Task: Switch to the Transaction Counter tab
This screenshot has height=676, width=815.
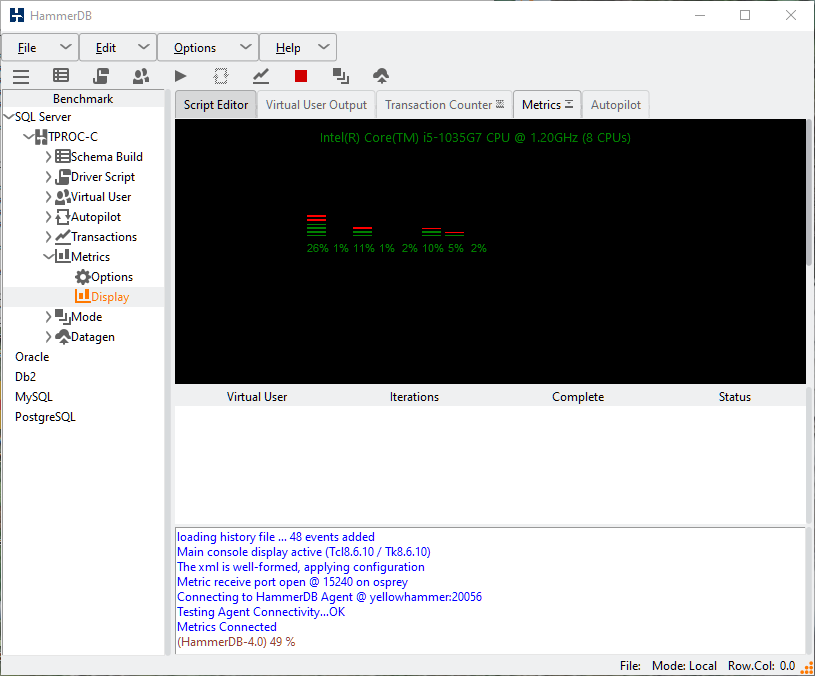Action: point(444,104)
